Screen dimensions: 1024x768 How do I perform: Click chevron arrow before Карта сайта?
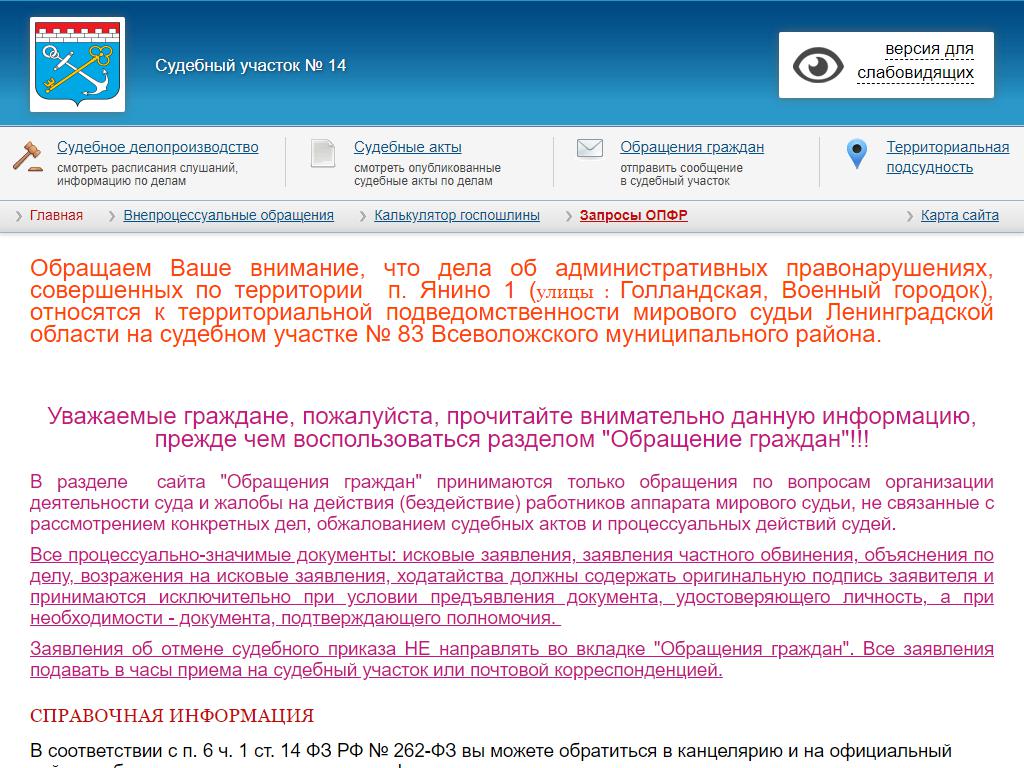[910, 216]
